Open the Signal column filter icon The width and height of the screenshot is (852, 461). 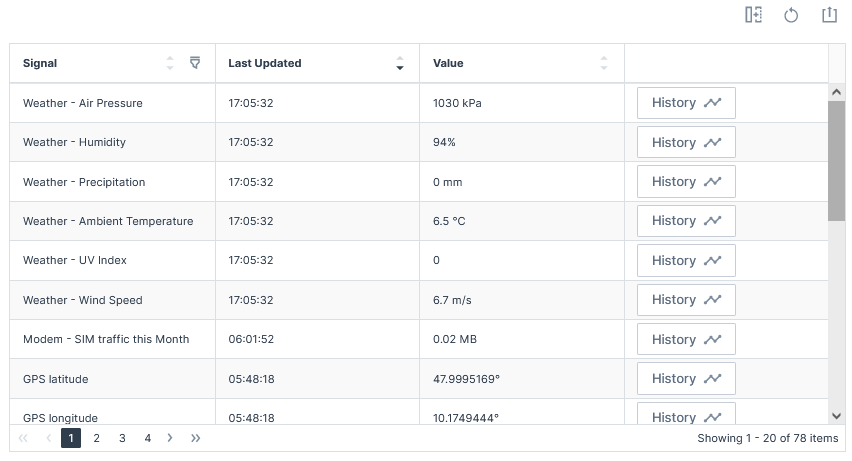pos(195,63)
